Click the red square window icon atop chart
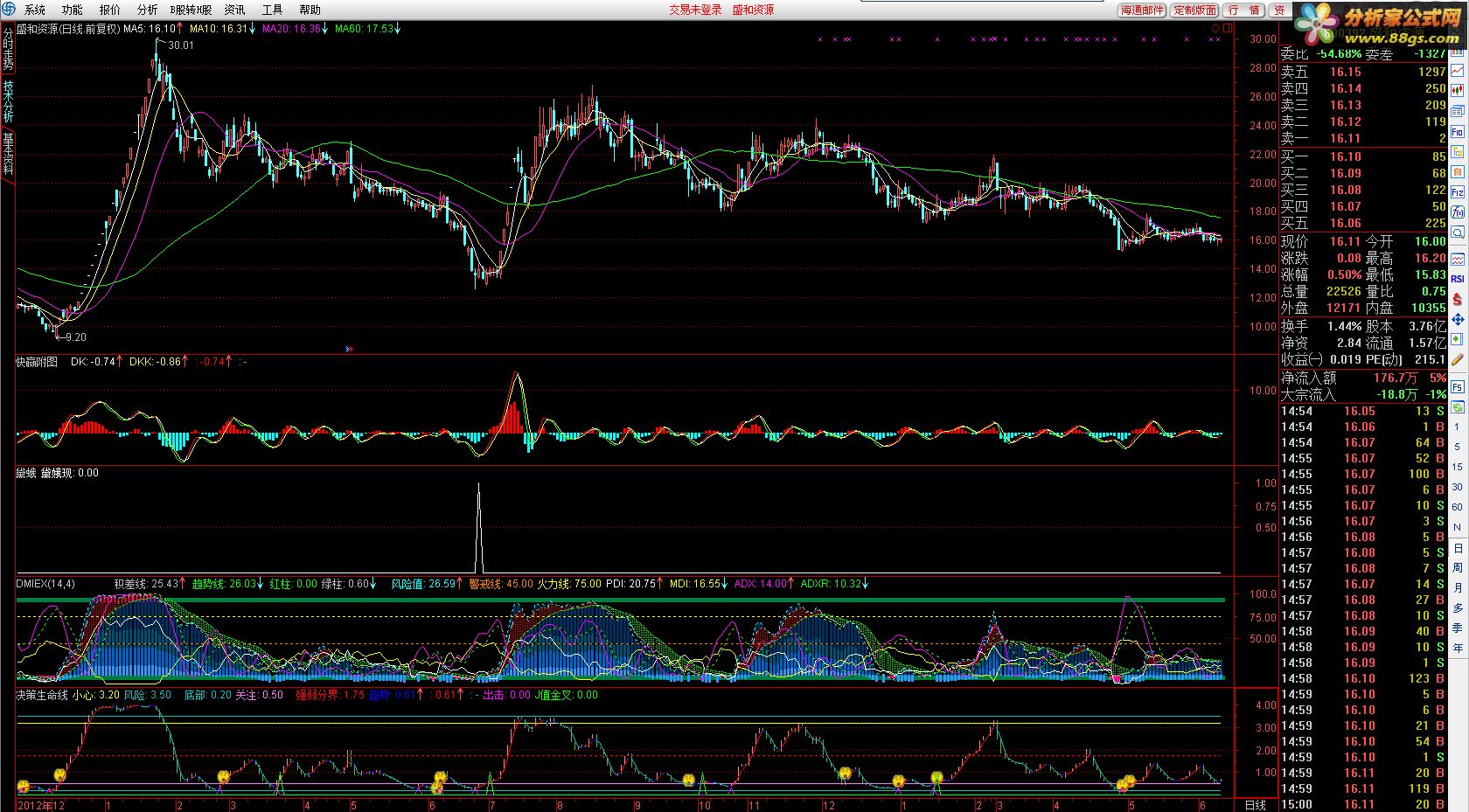The image size is (1469, 812). (1227, 29)
